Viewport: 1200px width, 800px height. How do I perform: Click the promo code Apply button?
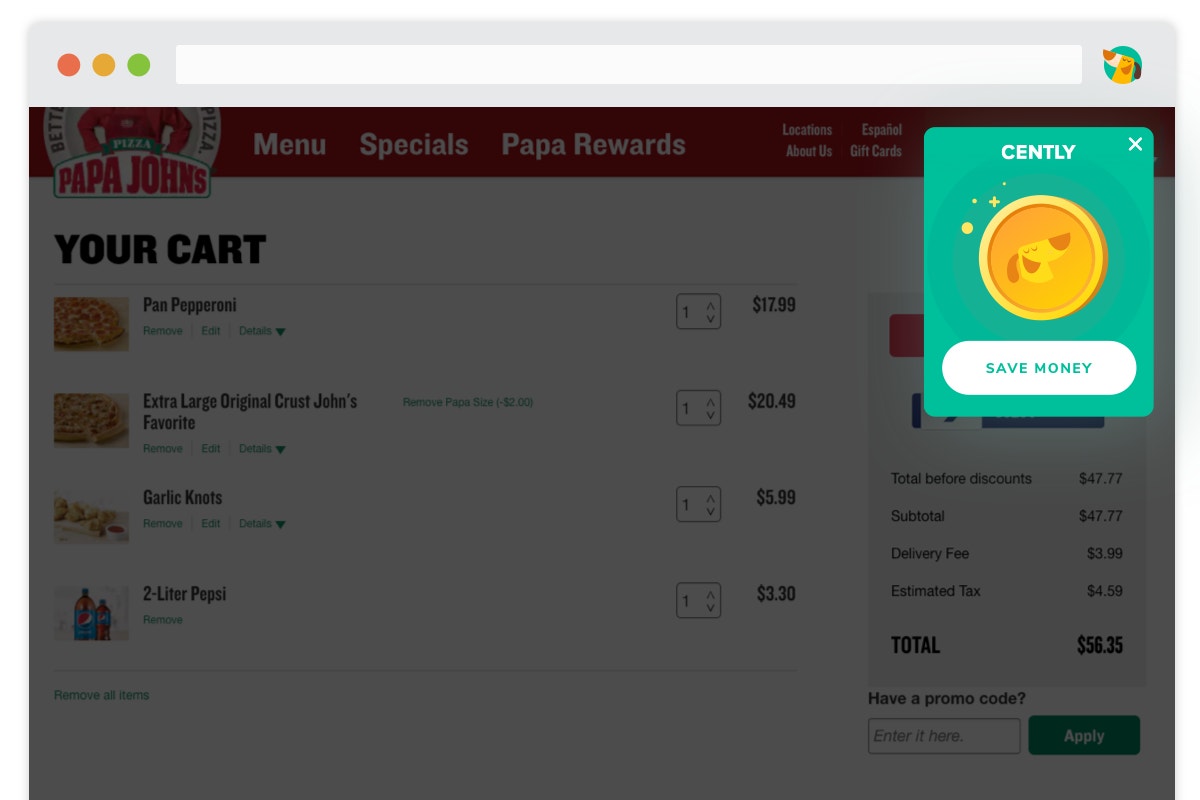coord(1084,735)
